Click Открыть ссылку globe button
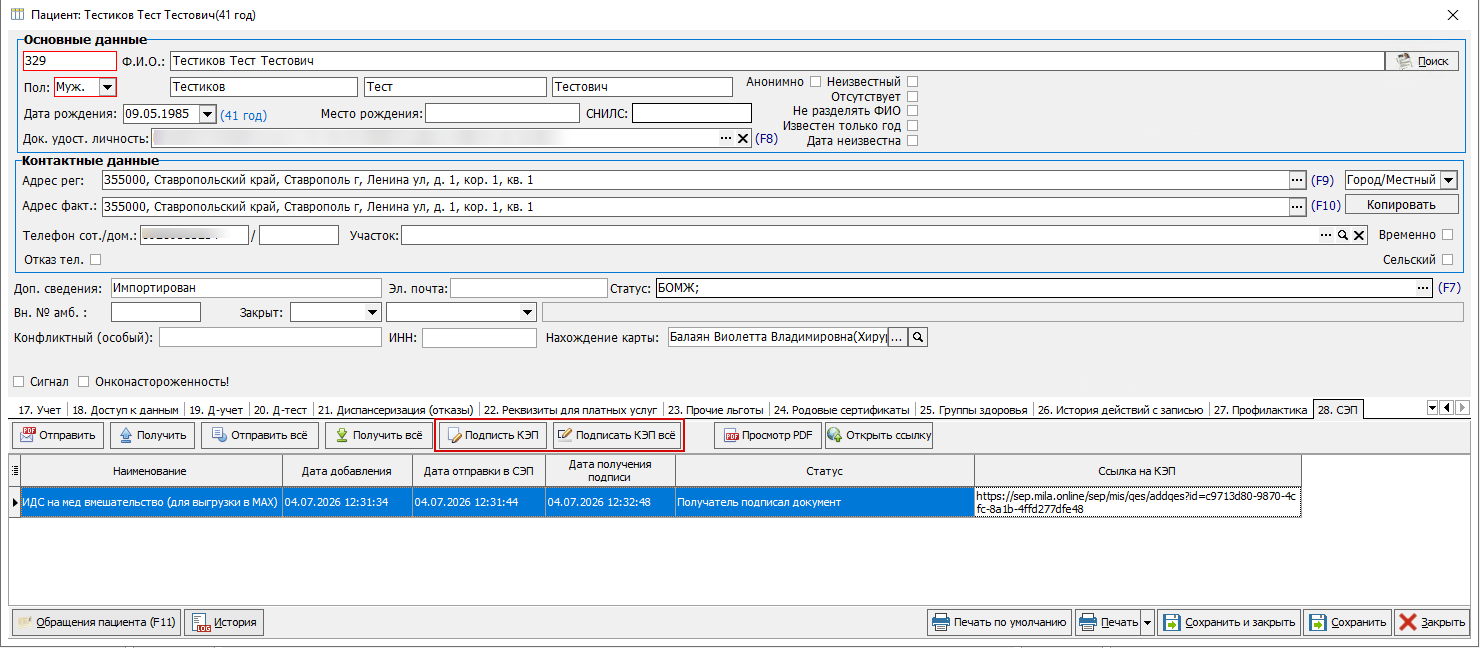The height and width of the screenshot is (648, 1480). pyautogui.click(x=879, y=435)
